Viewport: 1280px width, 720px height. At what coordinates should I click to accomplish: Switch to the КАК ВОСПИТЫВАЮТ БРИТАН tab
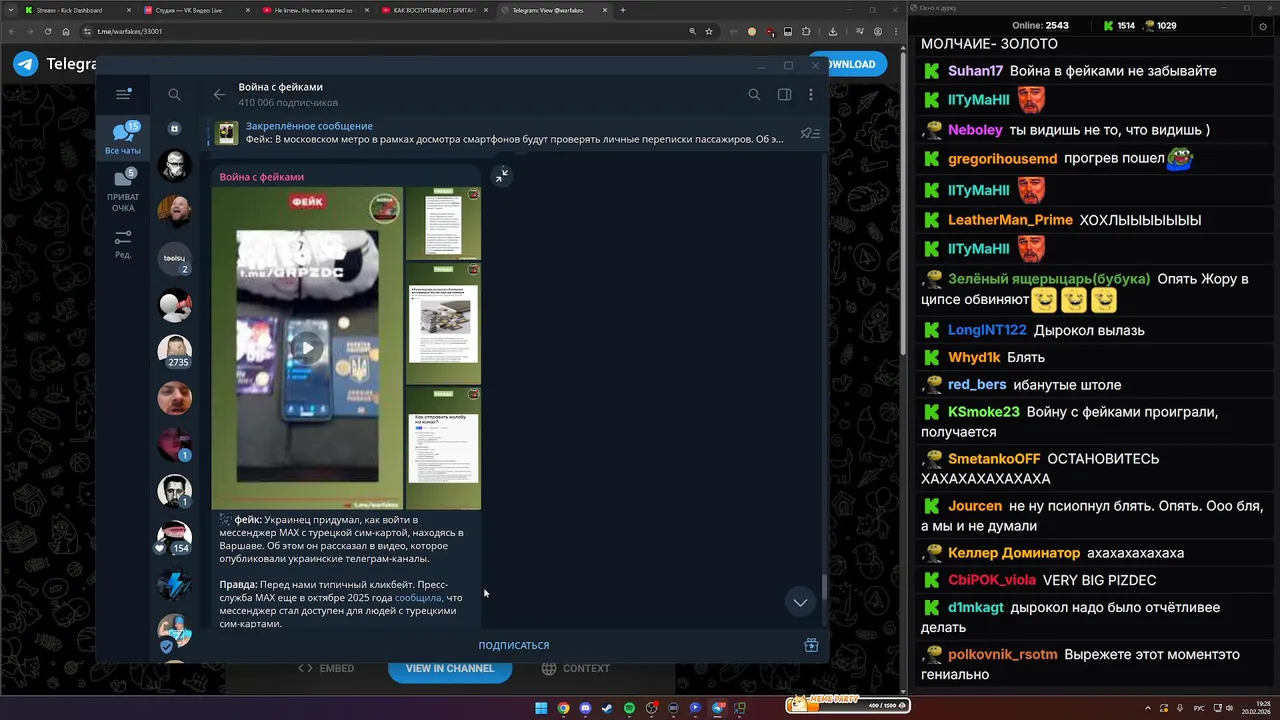coord(434,10)
